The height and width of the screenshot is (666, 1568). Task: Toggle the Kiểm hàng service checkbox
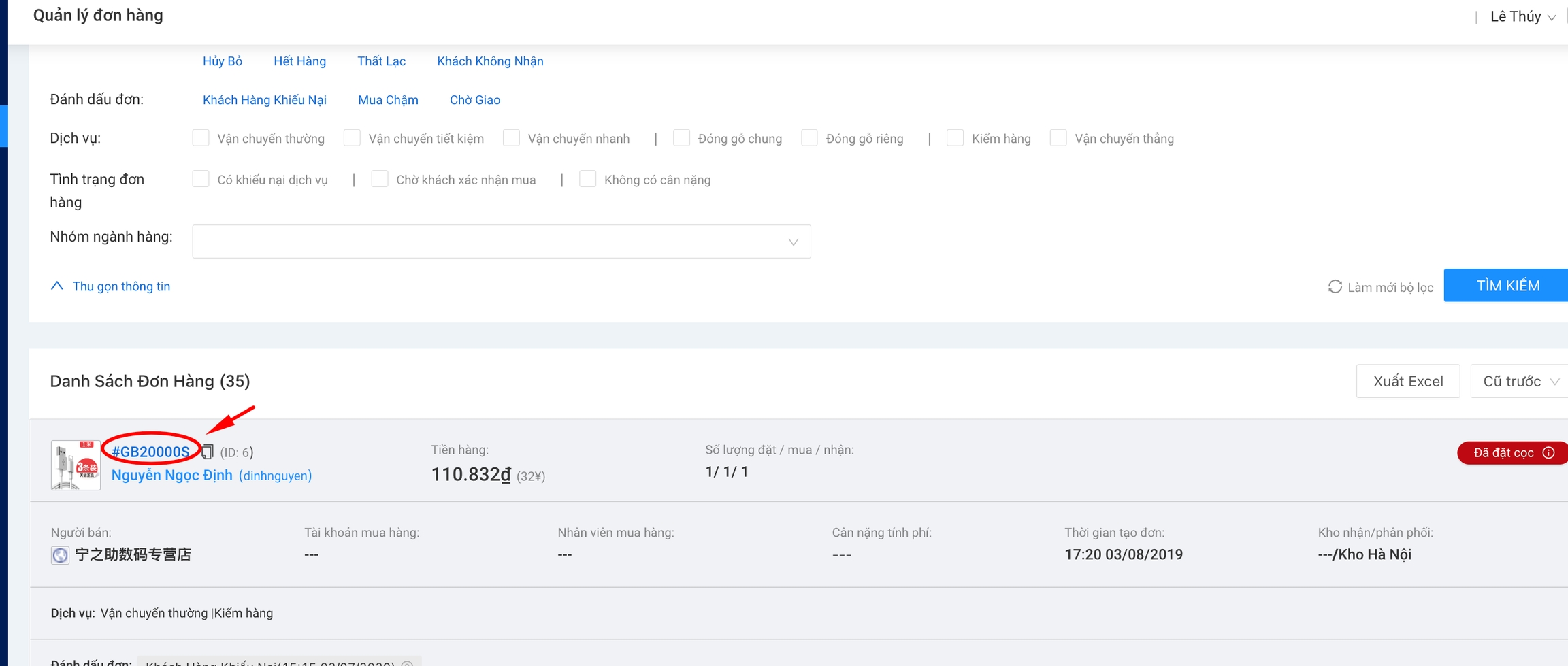(x=955, y=138)
